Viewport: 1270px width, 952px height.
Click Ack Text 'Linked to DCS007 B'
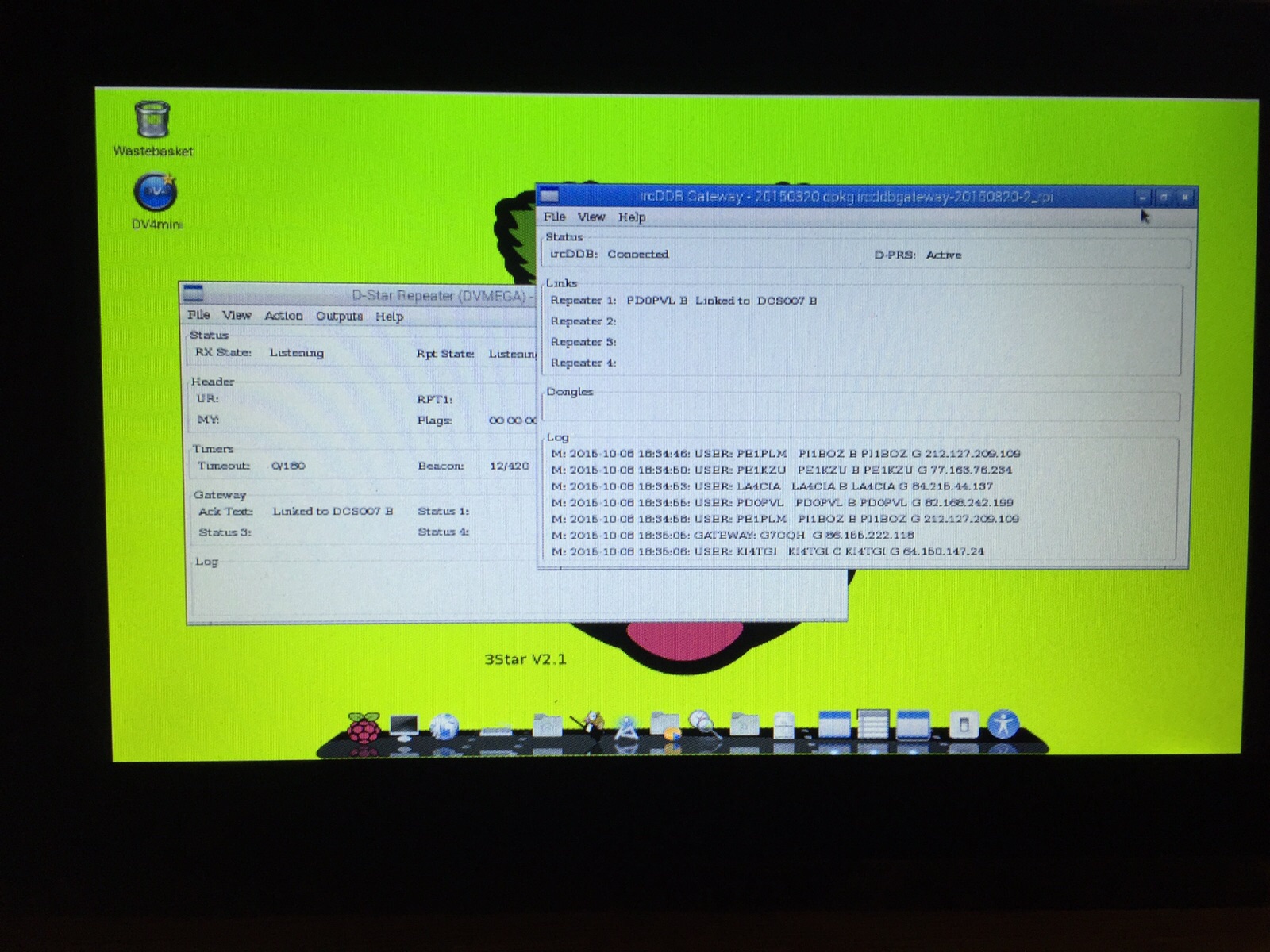[x=333, y=511]
